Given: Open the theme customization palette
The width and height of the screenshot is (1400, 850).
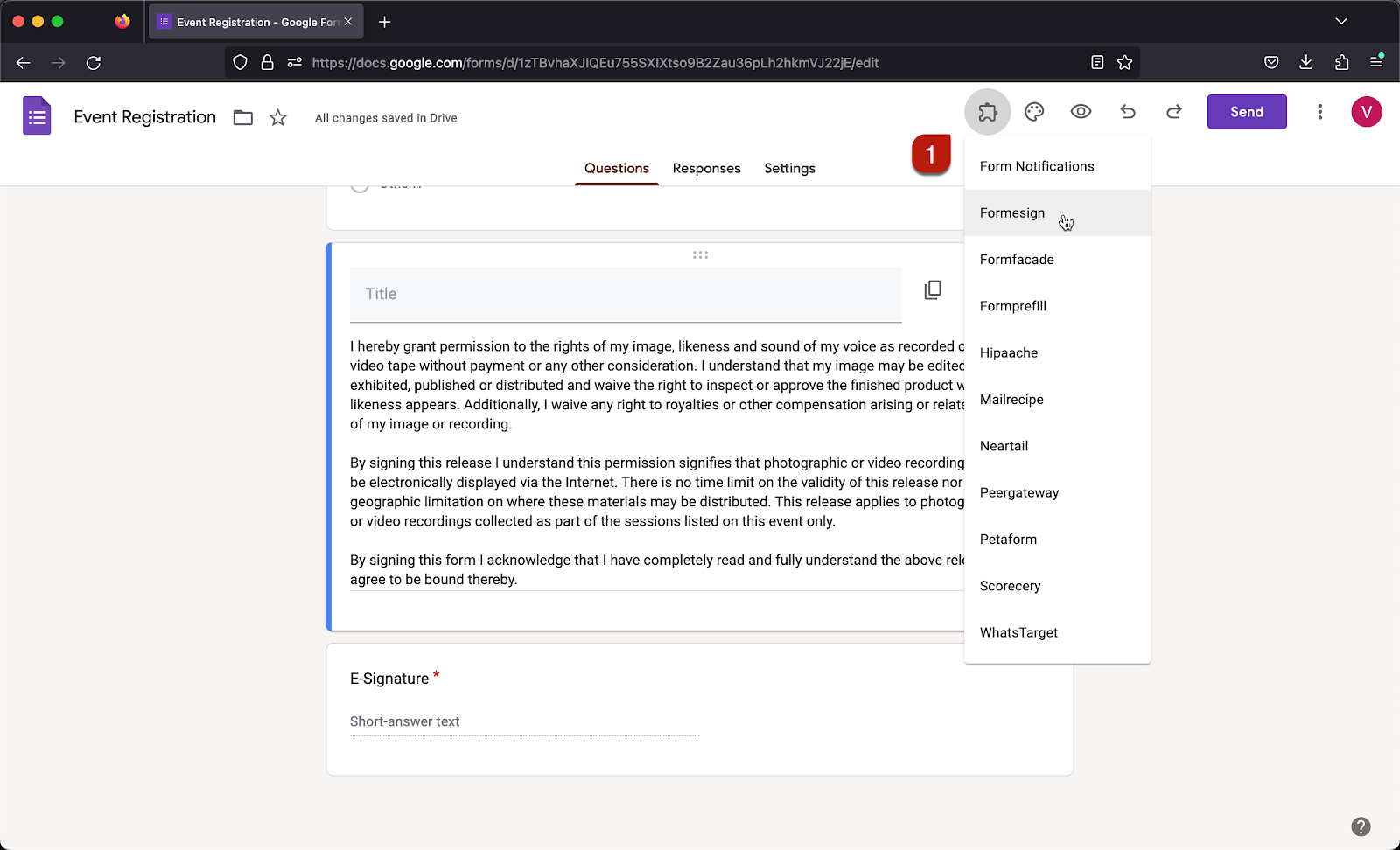Looking at the screenshot, I should click(x=1034, y=111).
